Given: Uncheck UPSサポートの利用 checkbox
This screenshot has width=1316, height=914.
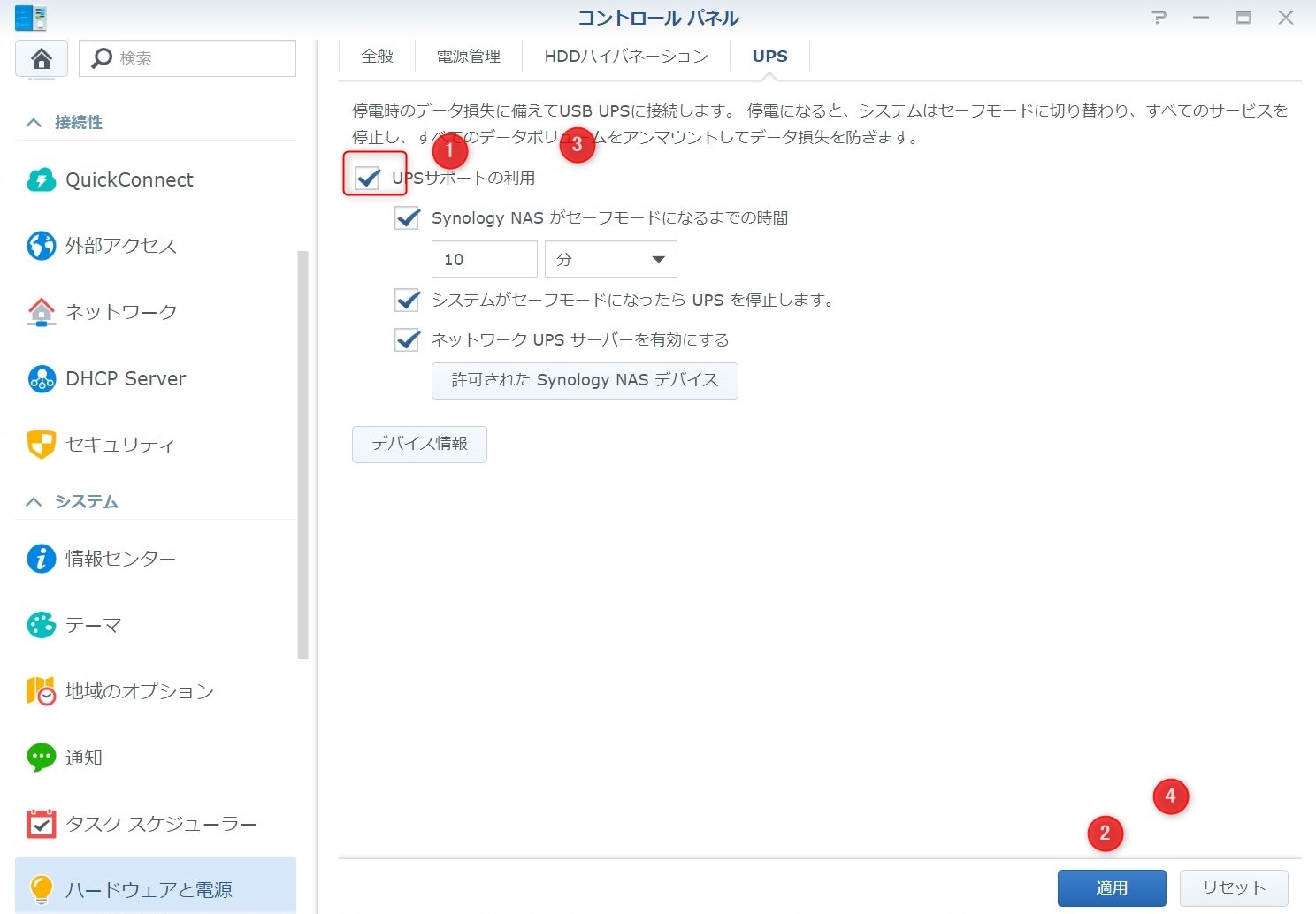Looking at the screenshot, I should coord(367,178).
